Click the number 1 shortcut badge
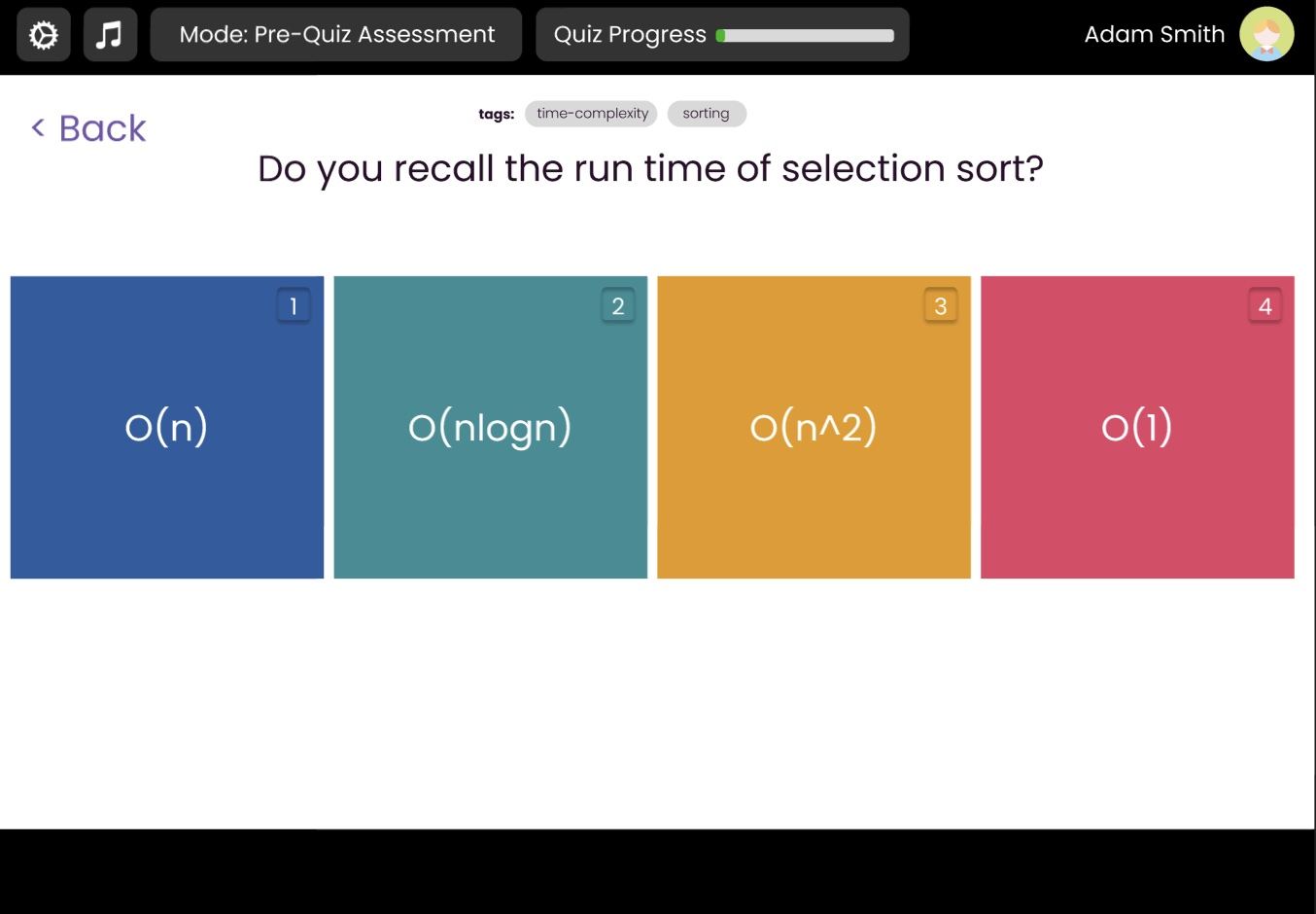Viewport: 1316px width, 914px height. pyautogui.click(x=294, y=306)
